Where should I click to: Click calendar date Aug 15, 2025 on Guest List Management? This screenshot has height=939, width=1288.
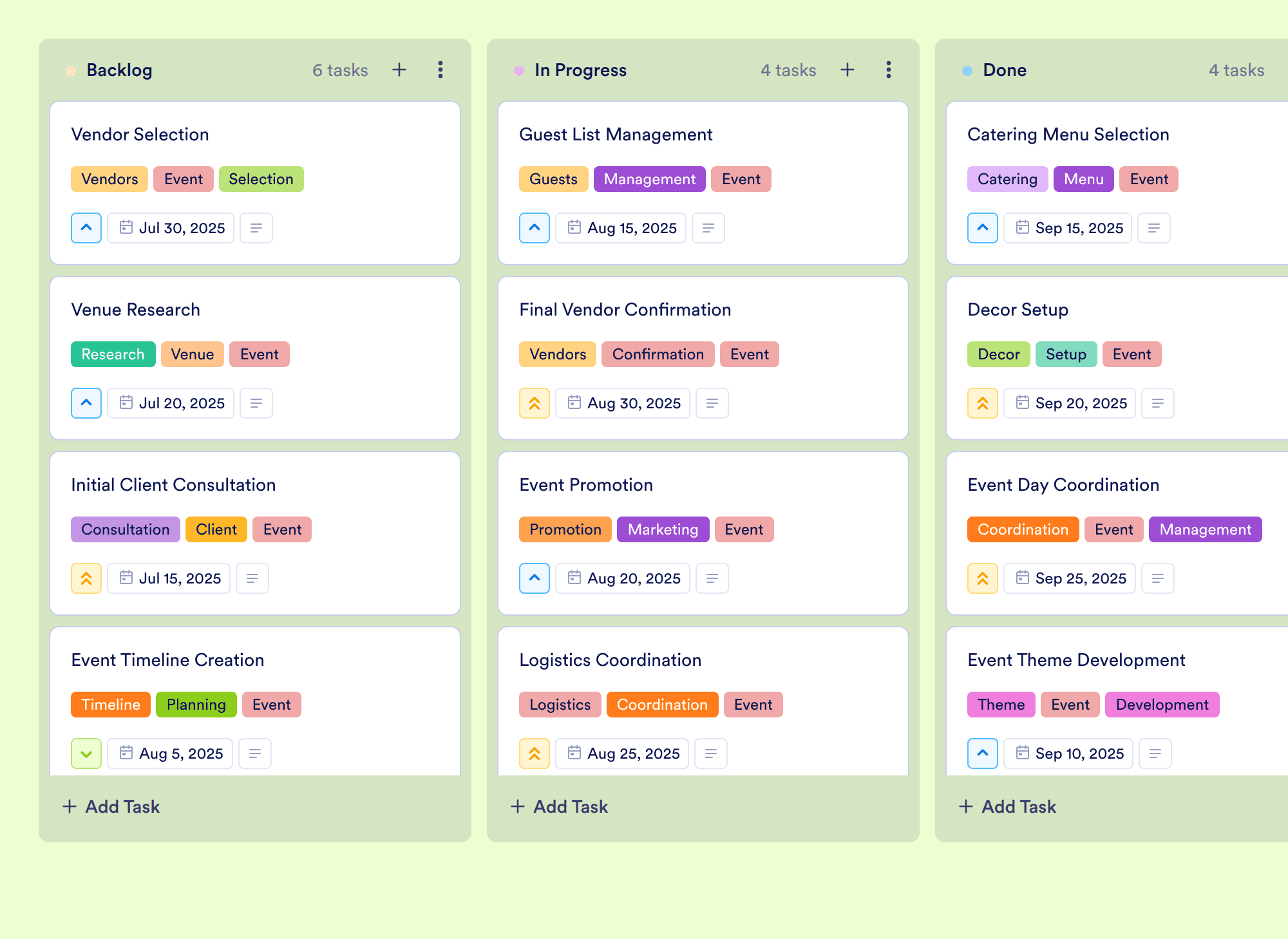coord(621,228)
